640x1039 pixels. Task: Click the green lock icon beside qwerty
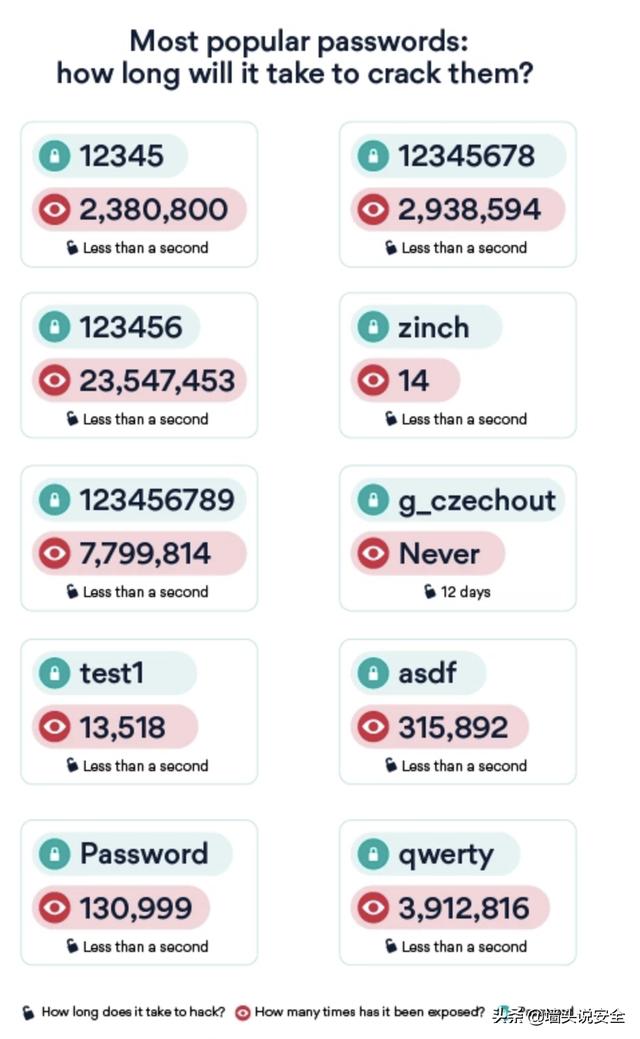pos(373,855)
